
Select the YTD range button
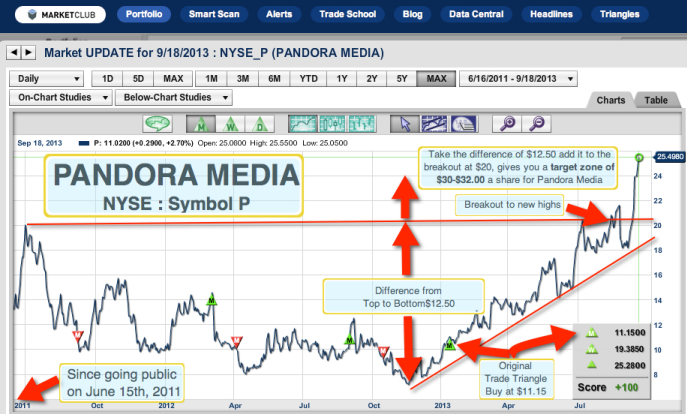[308, 79]
